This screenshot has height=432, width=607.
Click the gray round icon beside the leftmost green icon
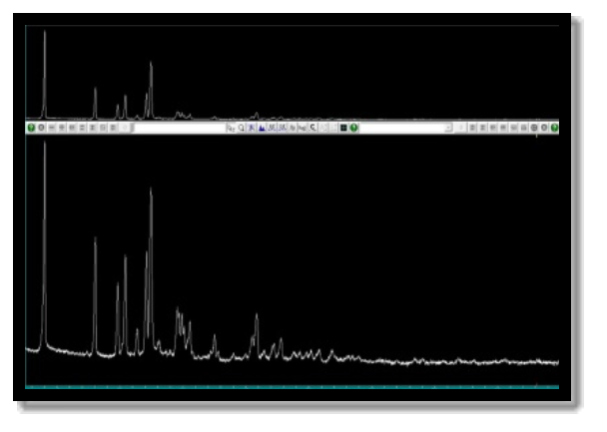[x=42, y=128]
